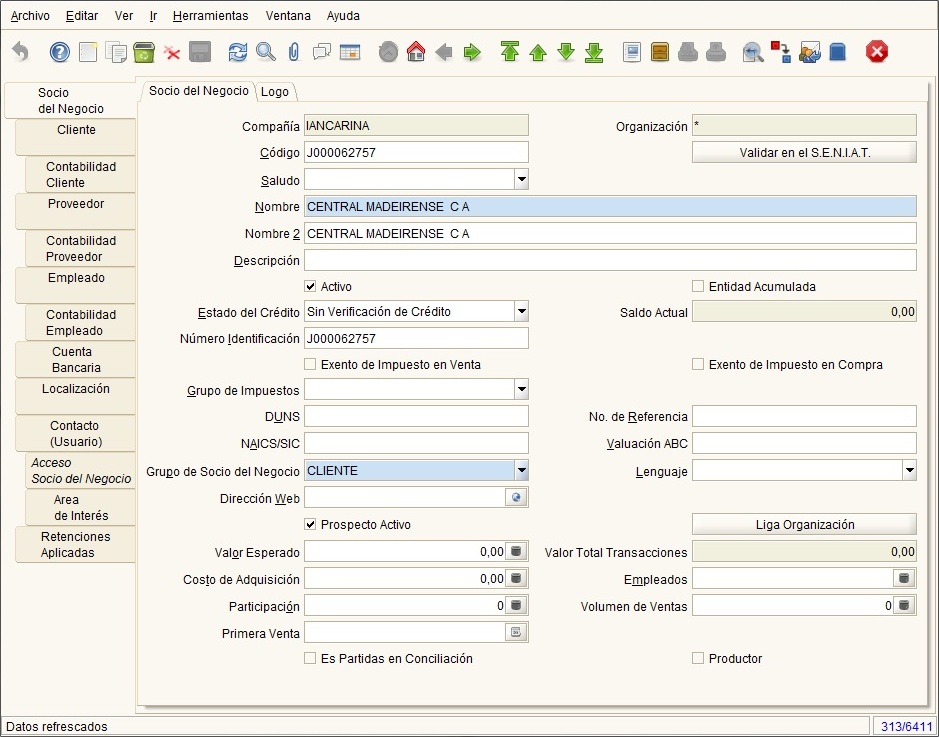Enable Exento de Impuesto en Venta
The image size is (939, 737).
(x=310, y=364)
